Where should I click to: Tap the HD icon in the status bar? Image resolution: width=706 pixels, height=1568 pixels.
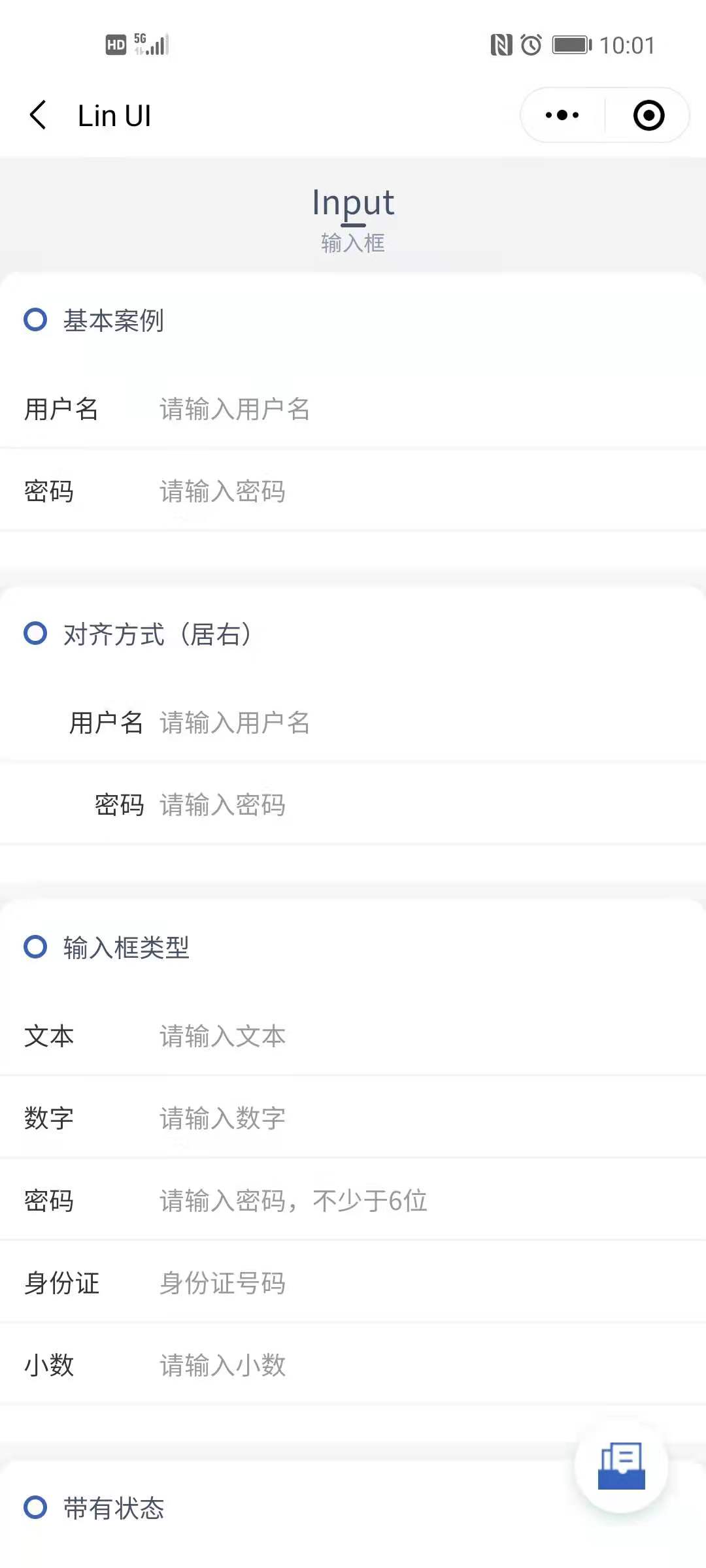(x=115, y=44)
